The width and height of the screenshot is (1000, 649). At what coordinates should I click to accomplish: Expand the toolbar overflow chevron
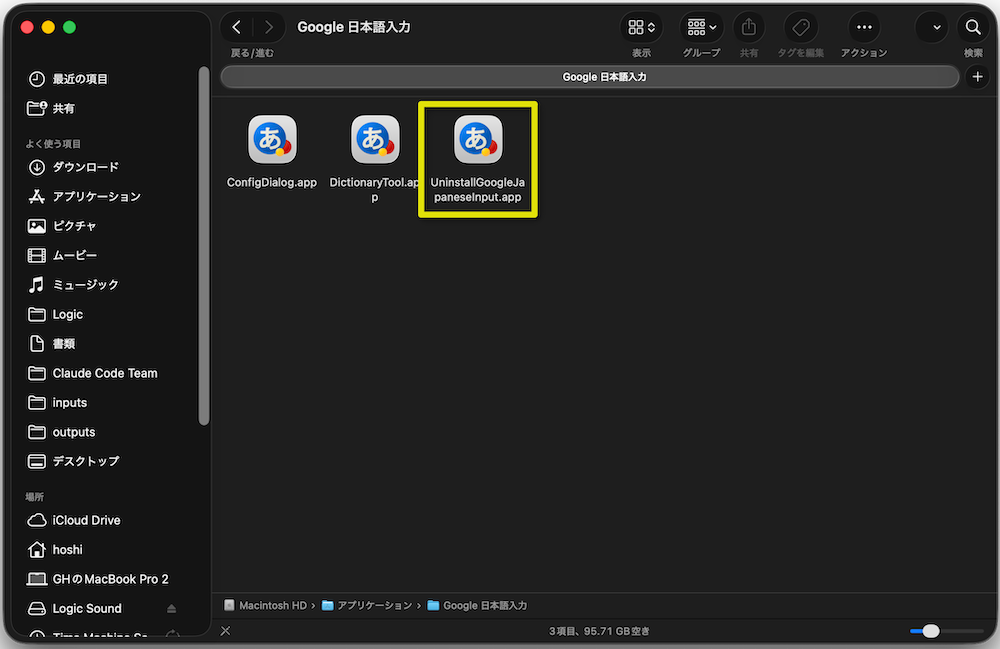coord(936,27)
